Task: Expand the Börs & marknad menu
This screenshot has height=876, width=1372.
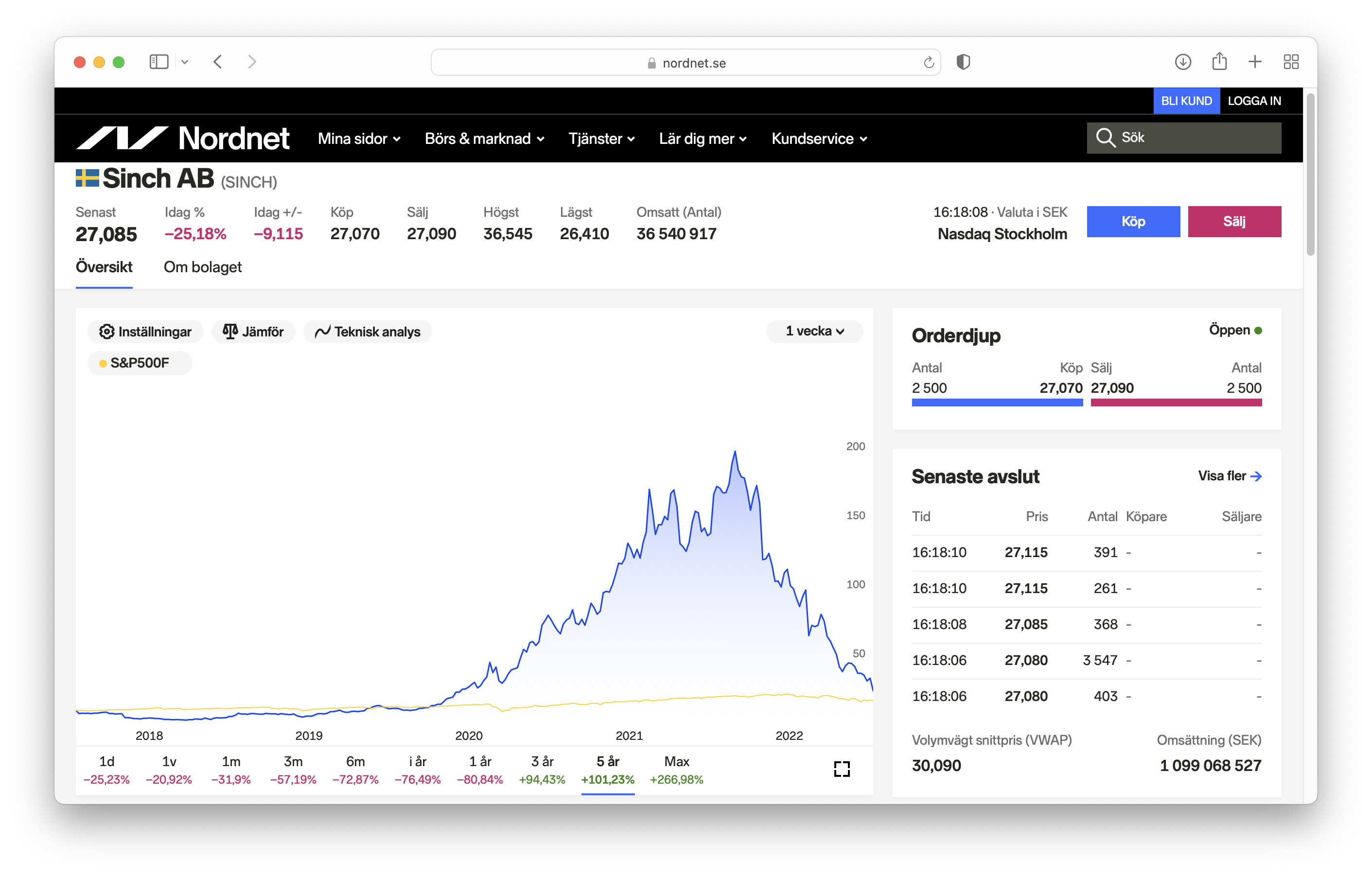Action: 484,139
